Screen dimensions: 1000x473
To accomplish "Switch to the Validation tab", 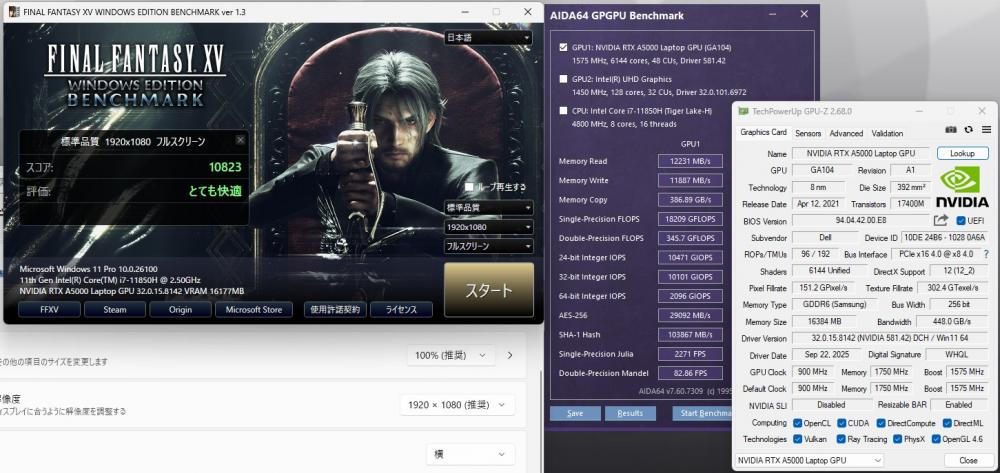I will [887, 133].
